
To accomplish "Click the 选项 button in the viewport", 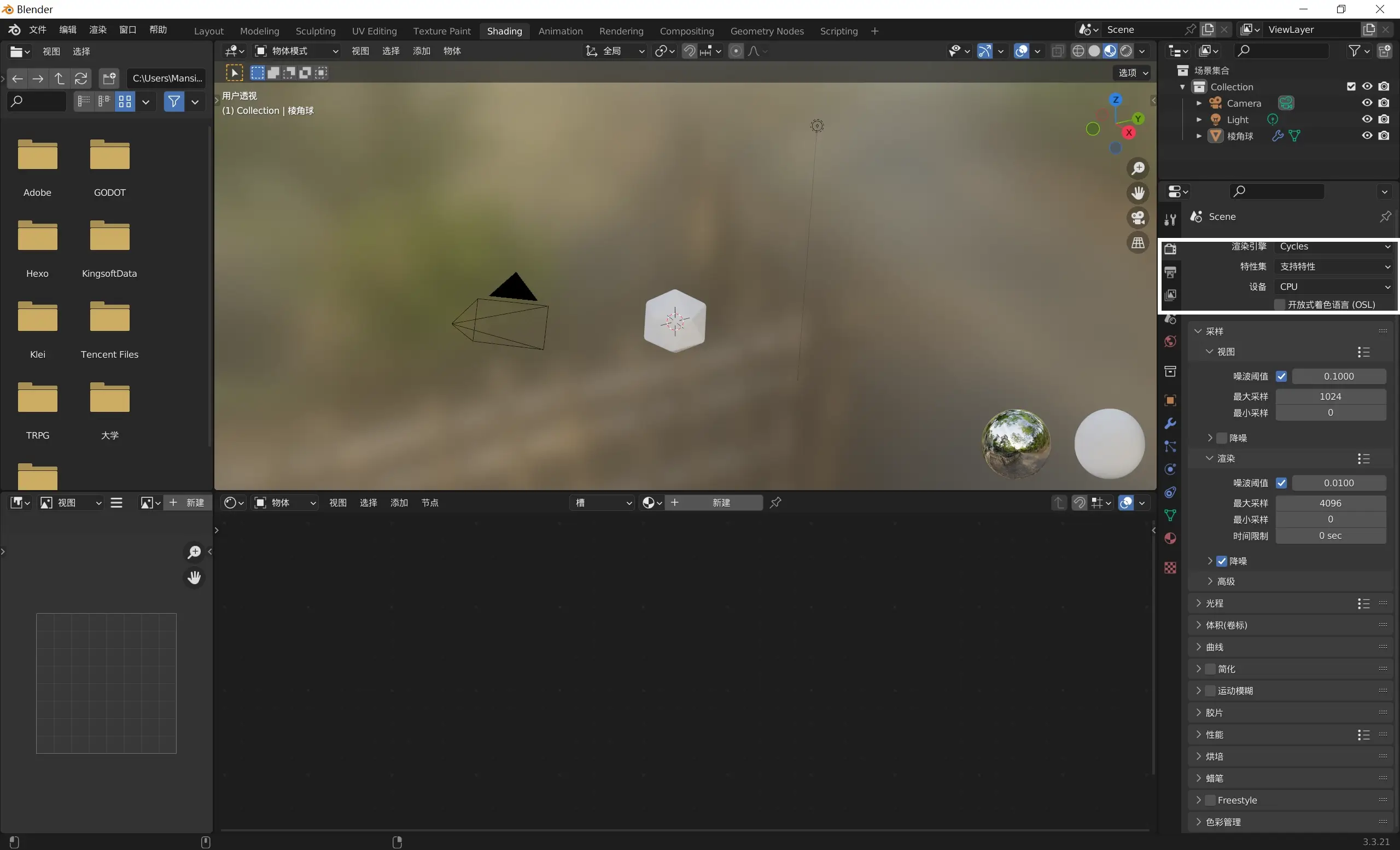I will coord(1133,73).
